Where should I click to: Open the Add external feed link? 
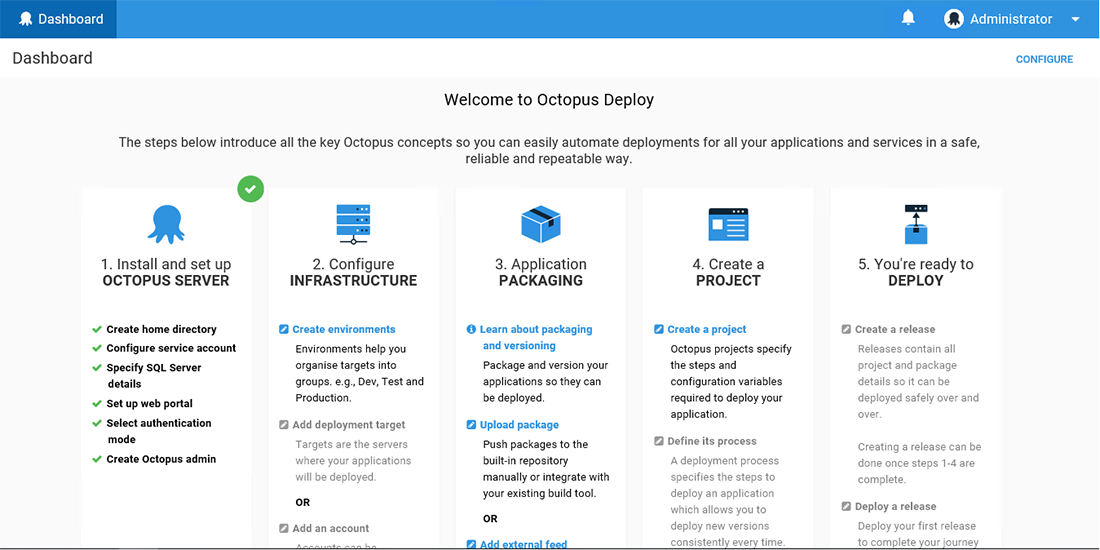click(523, 544)
